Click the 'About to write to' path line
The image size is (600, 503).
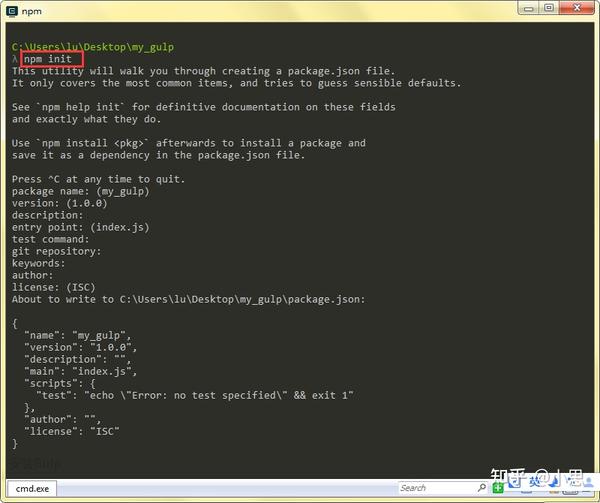pyautogui.click(x=188, y=299)
